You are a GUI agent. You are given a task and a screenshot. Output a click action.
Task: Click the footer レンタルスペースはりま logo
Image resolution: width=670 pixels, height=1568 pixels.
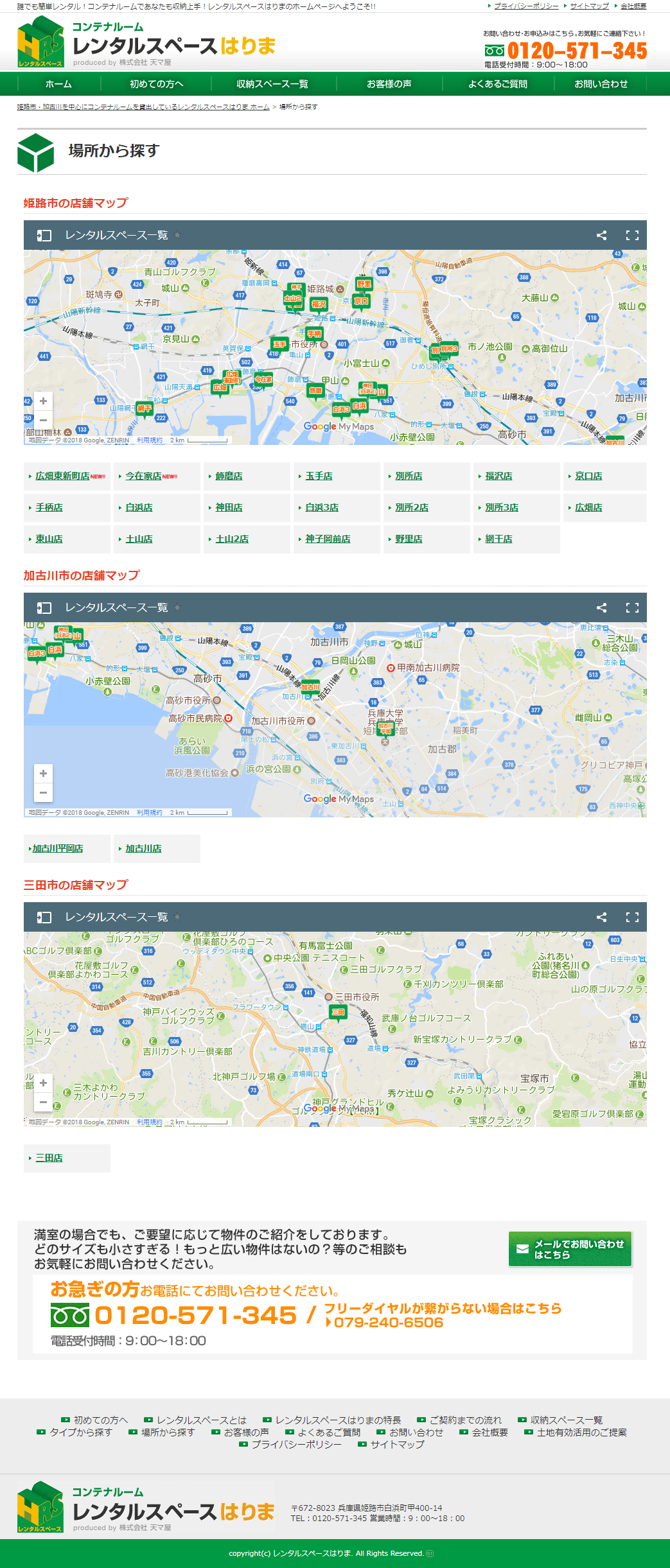point(146,1507)
